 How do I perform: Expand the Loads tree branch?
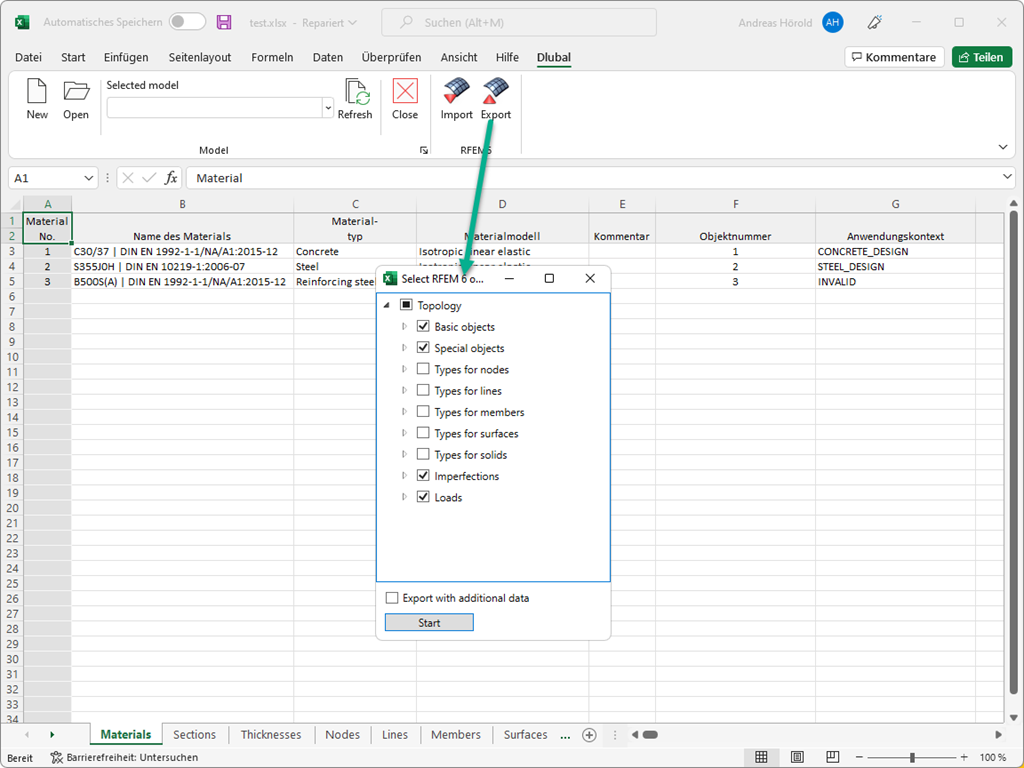[x=407, y=497]
